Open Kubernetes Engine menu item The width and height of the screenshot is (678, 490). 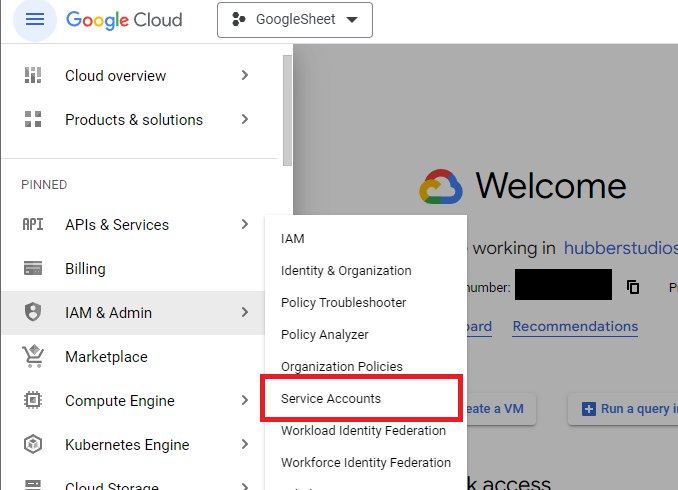point(133,444)
